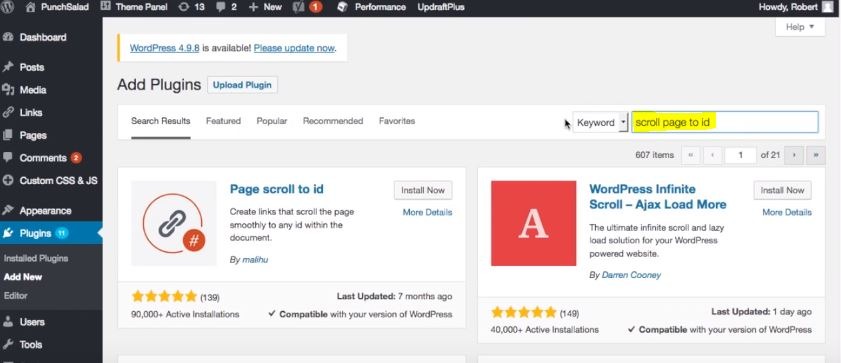
Task: Click the red Ajax Load More icon
Action: coord(533,223)
